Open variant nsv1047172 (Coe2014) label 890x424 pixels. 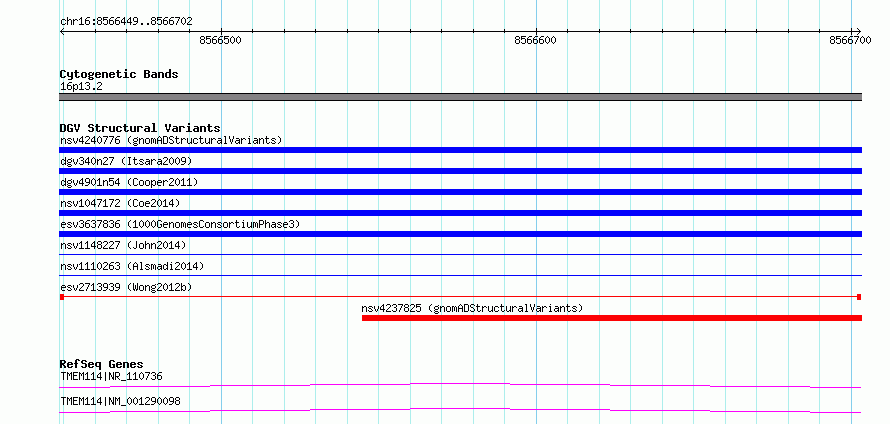[x=120, y=203]
